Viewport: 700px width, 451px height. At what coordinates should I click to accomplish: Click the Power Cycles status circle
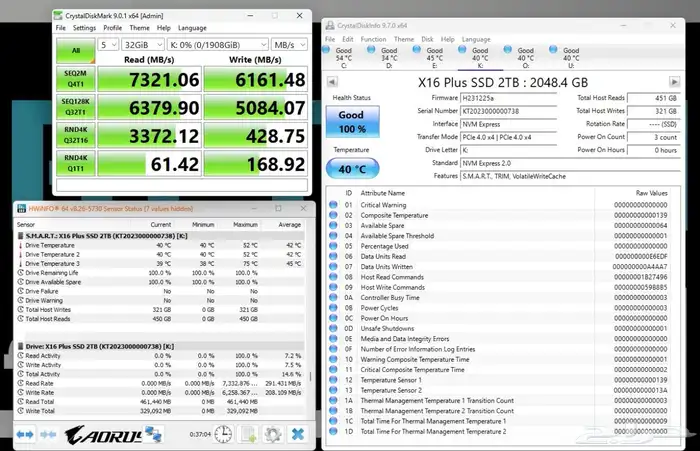point(333,308)
